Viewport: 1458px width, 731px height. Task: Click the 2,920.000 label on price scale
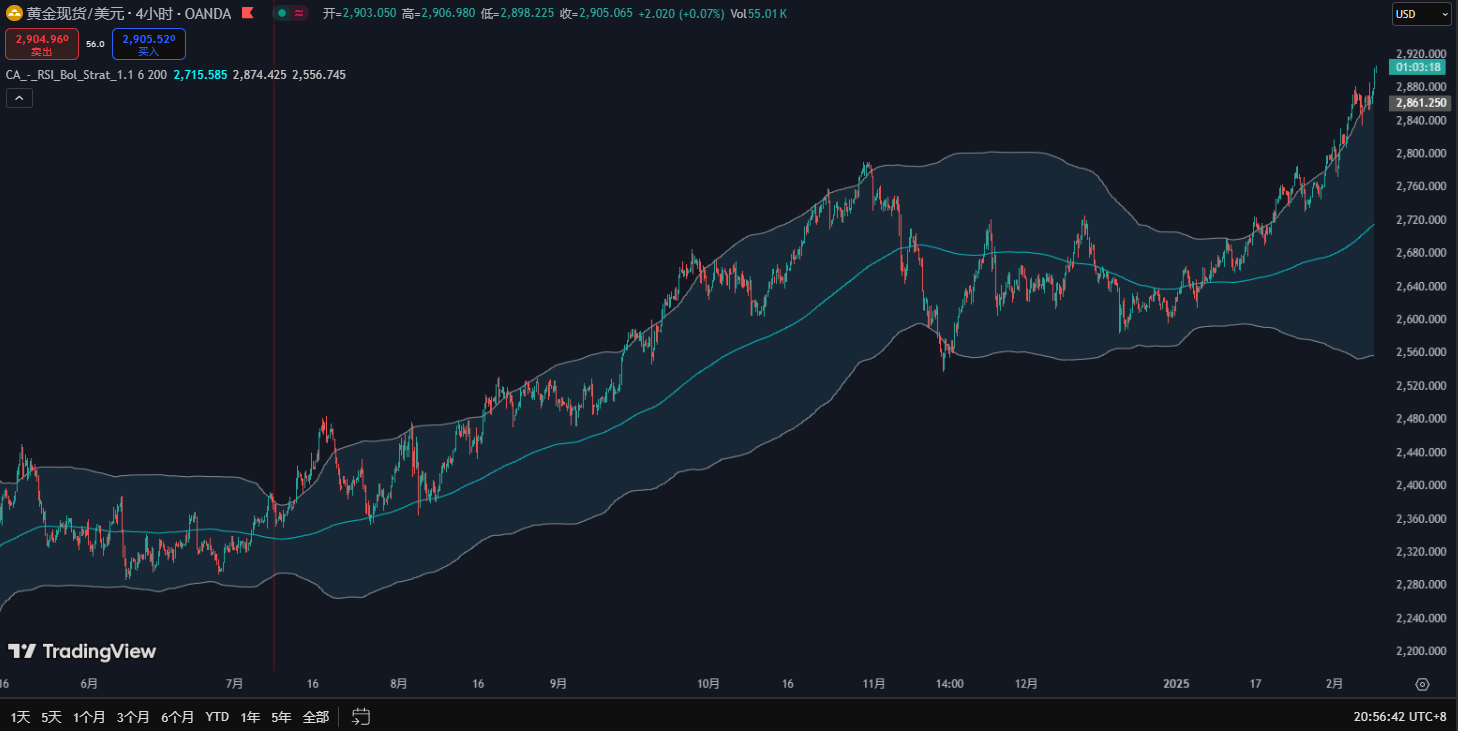[1421, 54]
